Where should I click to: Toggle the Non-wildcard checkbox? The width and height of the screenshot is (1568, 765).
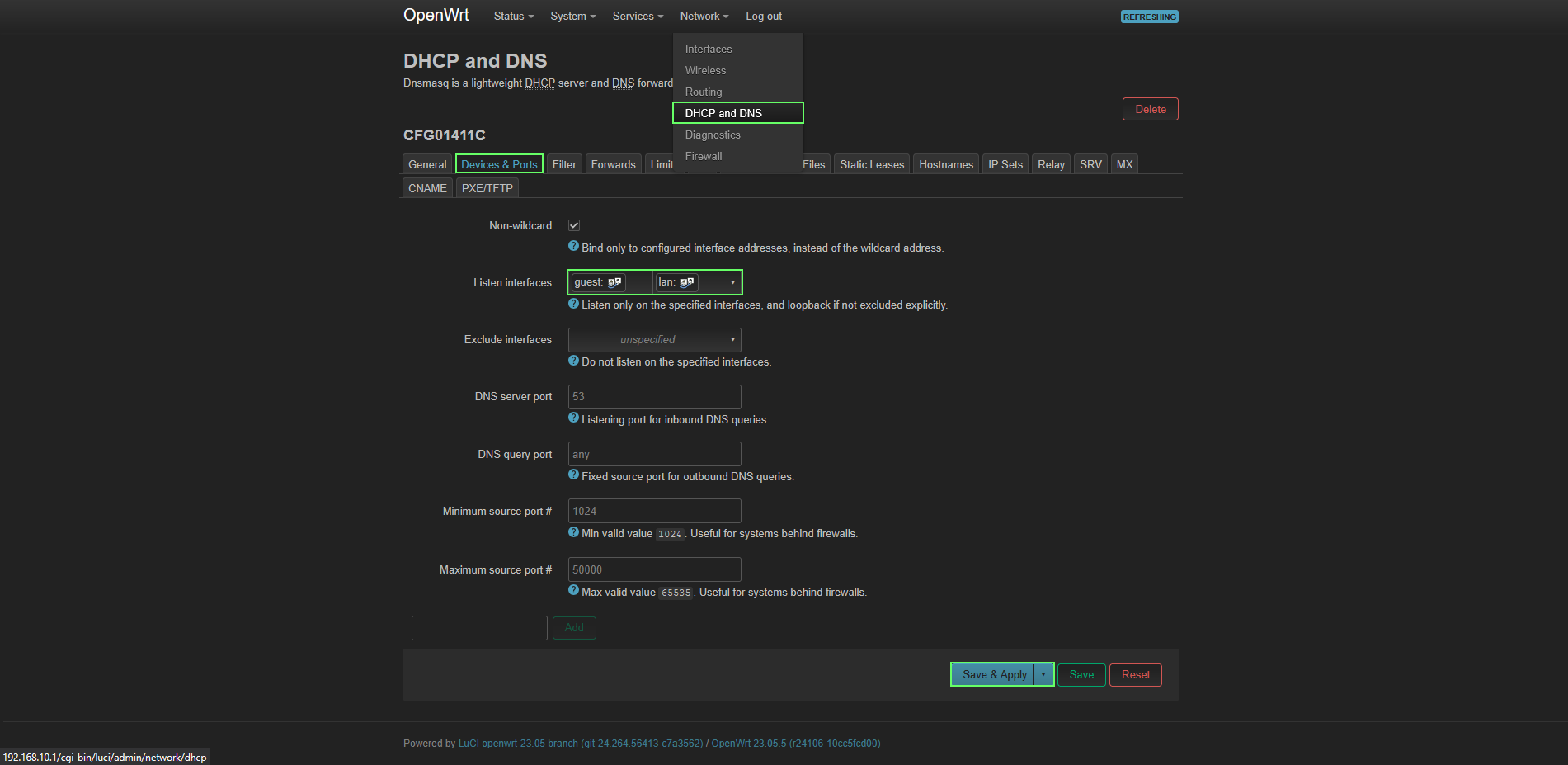574,225
